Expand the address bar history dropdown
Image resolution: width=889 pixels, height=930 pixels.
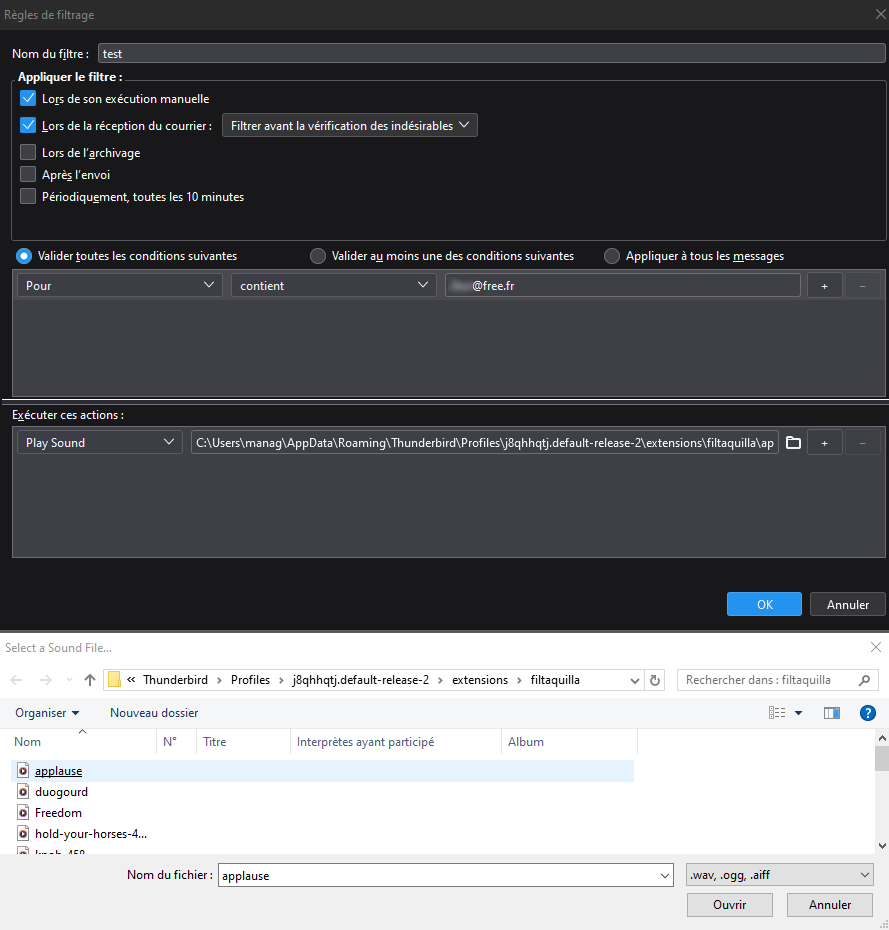pos(635,680)
